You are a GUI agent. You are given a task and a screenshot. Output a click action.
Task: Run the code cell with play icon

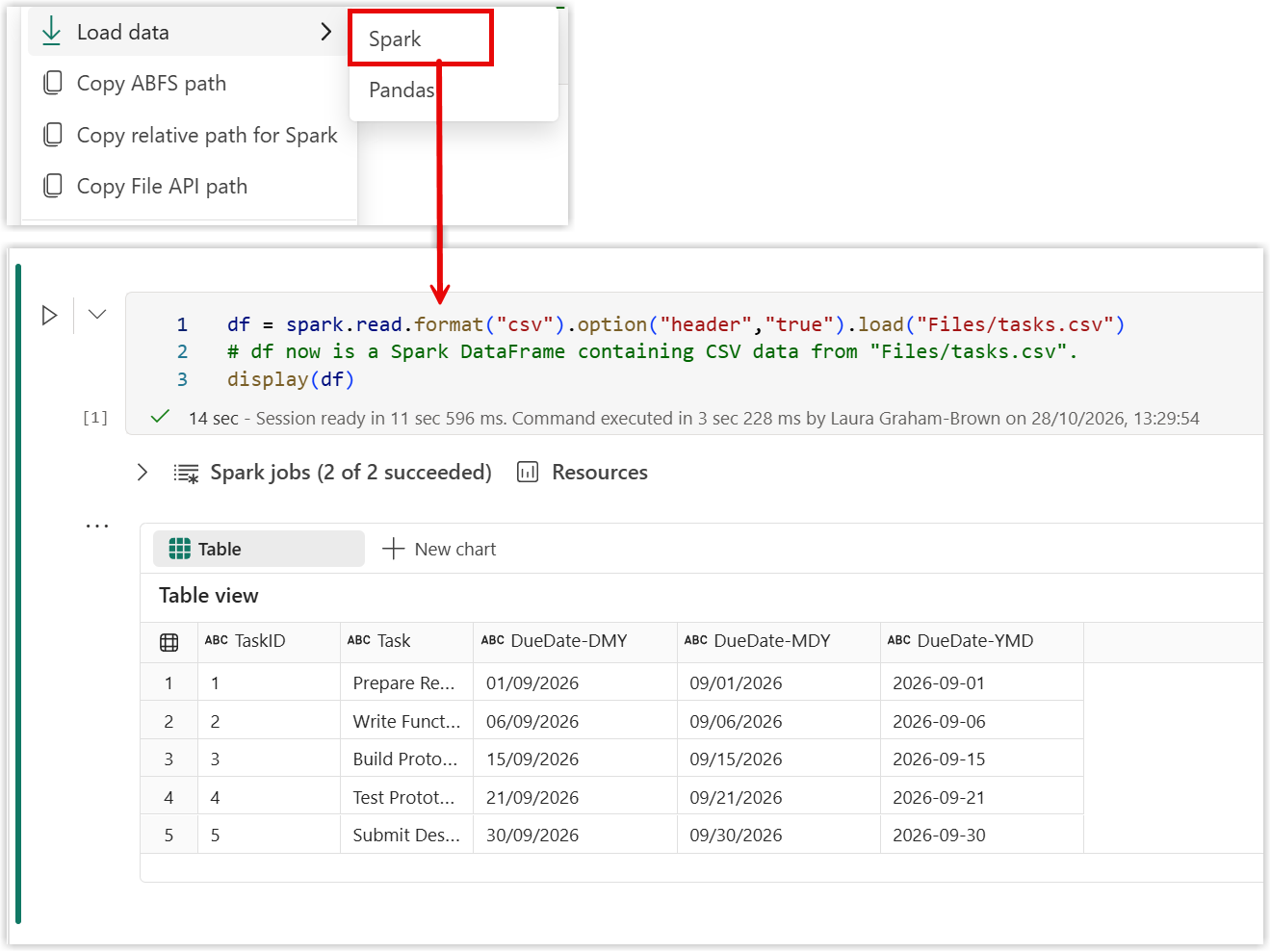49,315
